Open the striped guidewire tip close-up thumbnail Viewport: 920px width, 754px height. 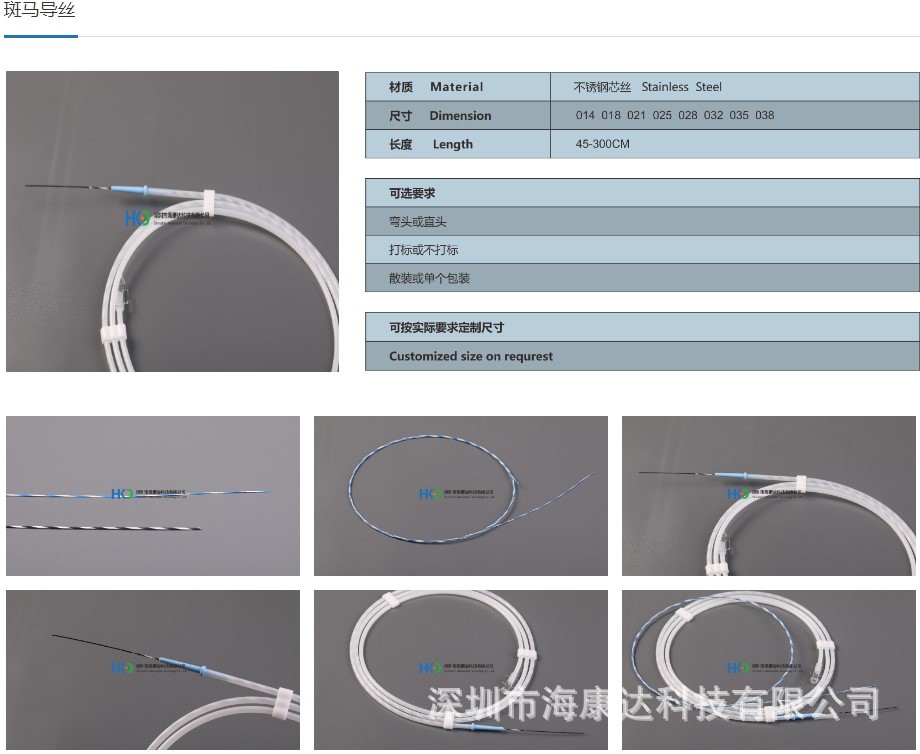pos(152,496)
